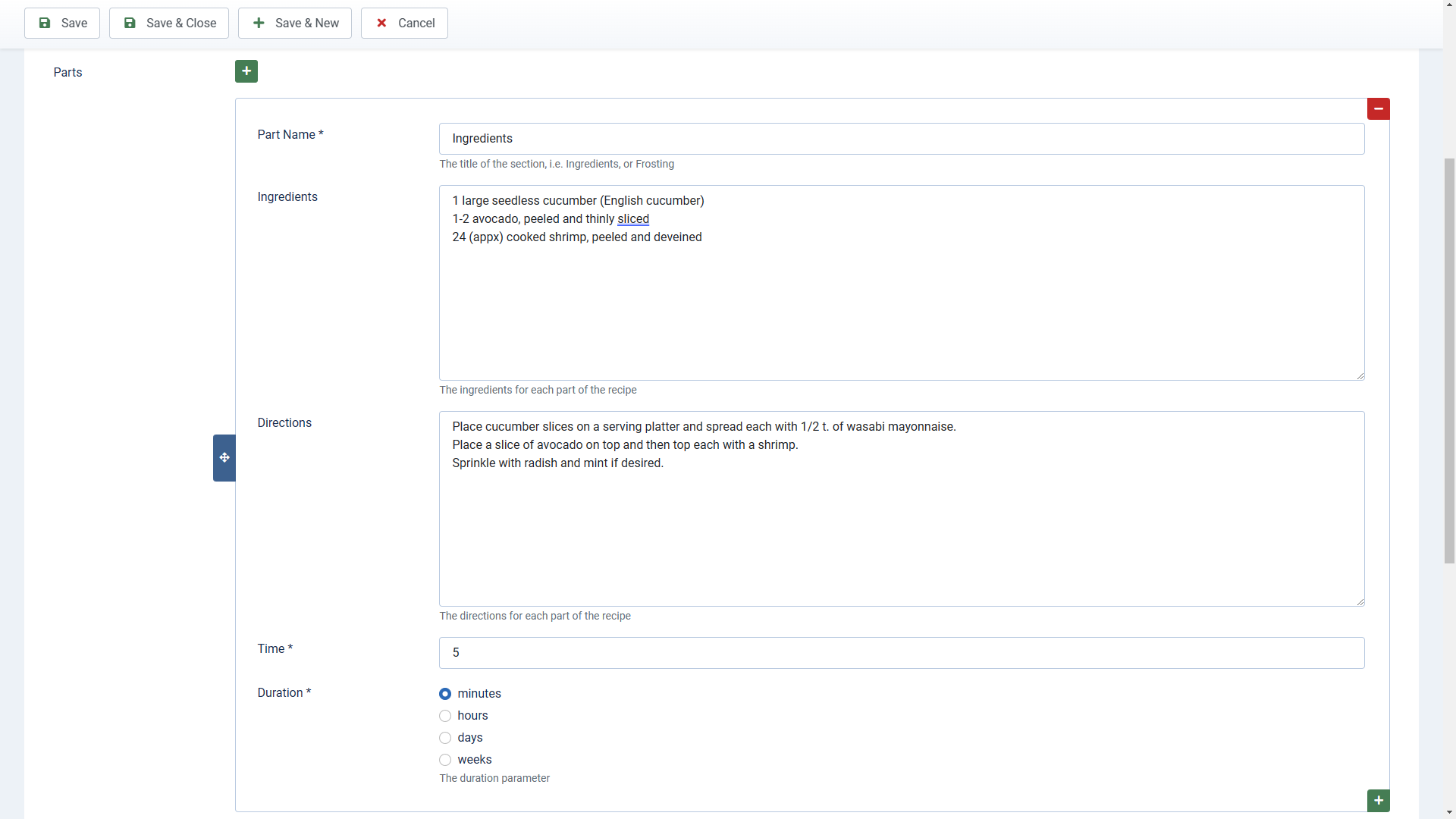Click the Time input field

(901, 653)
